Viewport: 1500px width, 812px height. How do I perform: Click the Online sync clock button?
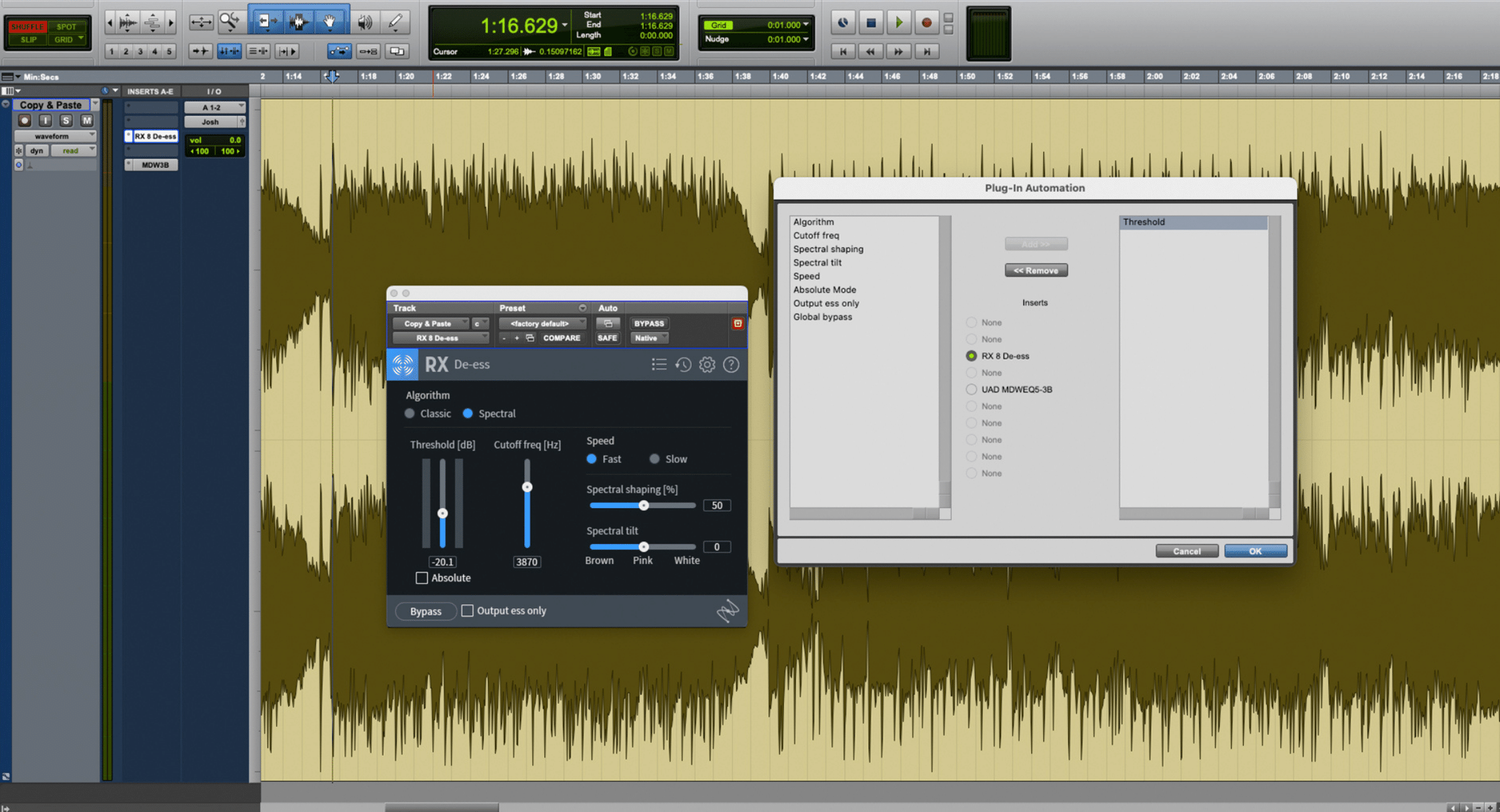coord(842,23)
